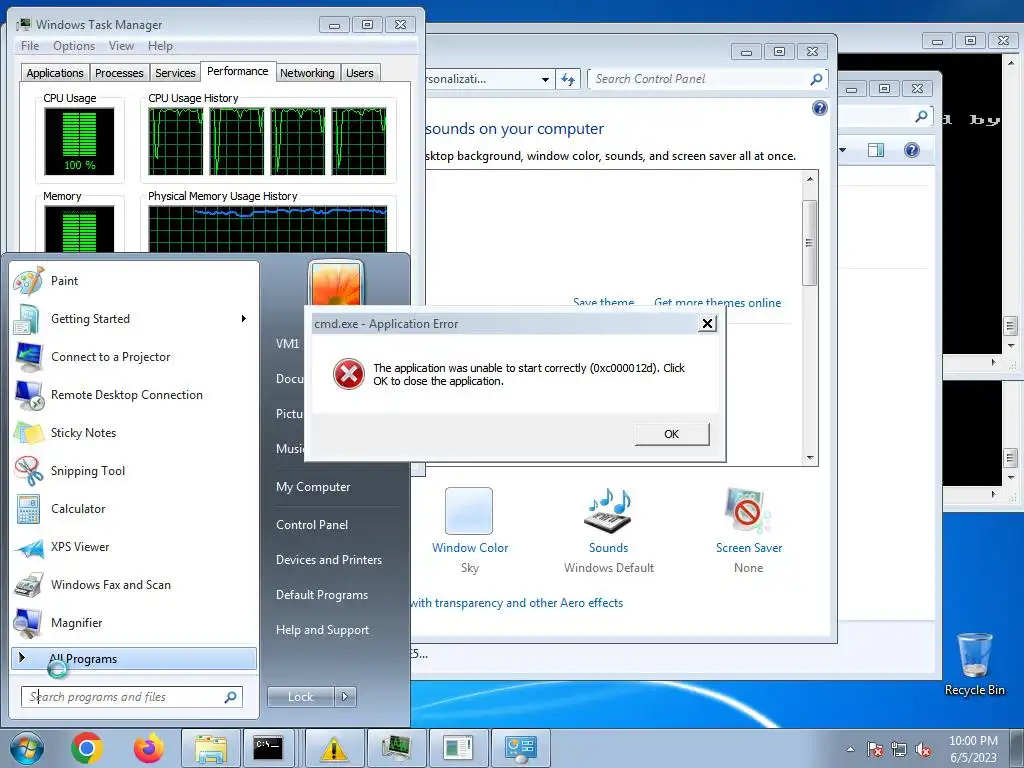
Task: Open Help and Support
Action: [323, 630]
